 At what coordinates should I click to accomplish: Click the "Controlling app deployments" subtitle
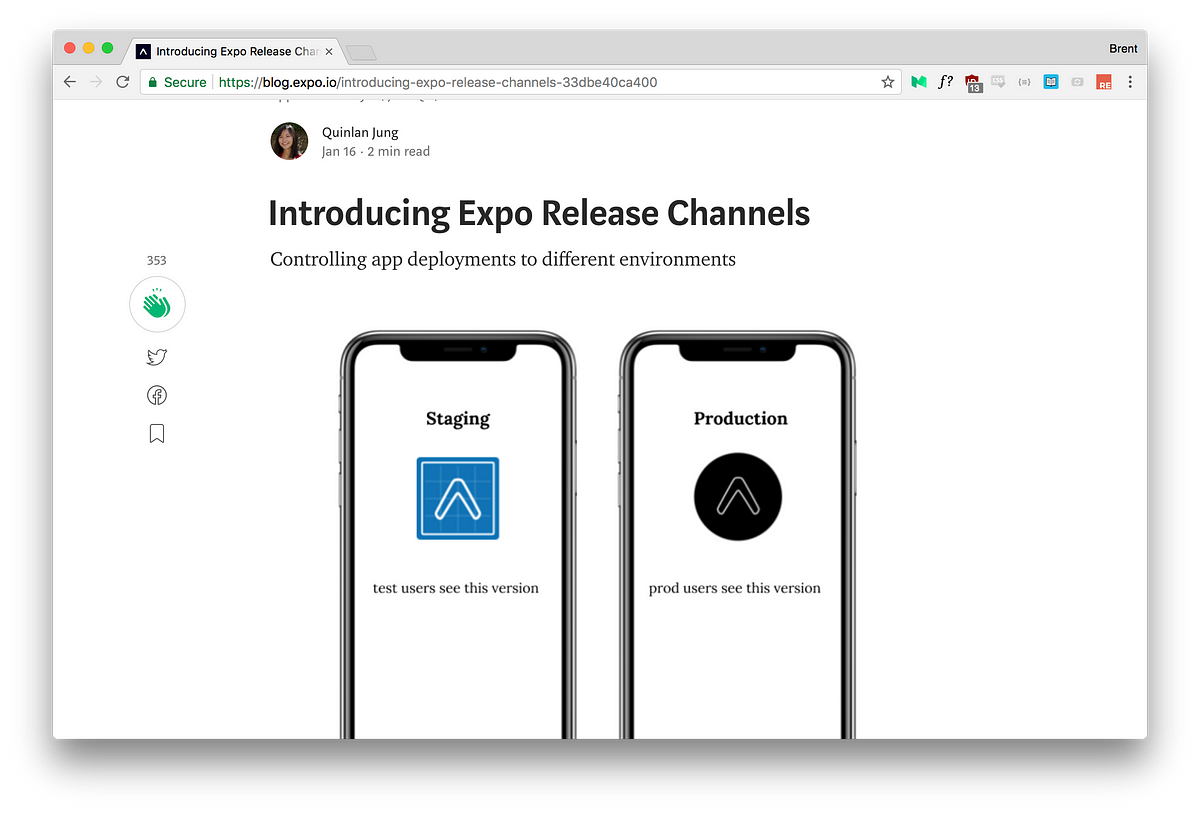pyautogui.click(x=503, y=259)
